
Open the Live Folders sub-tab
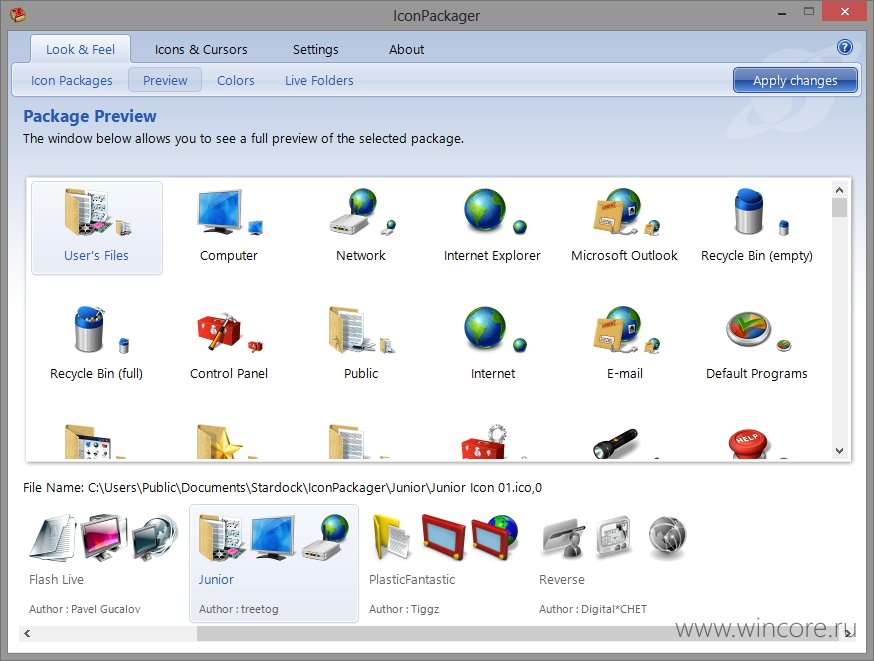pyautogui.click(x=319, y=80)
